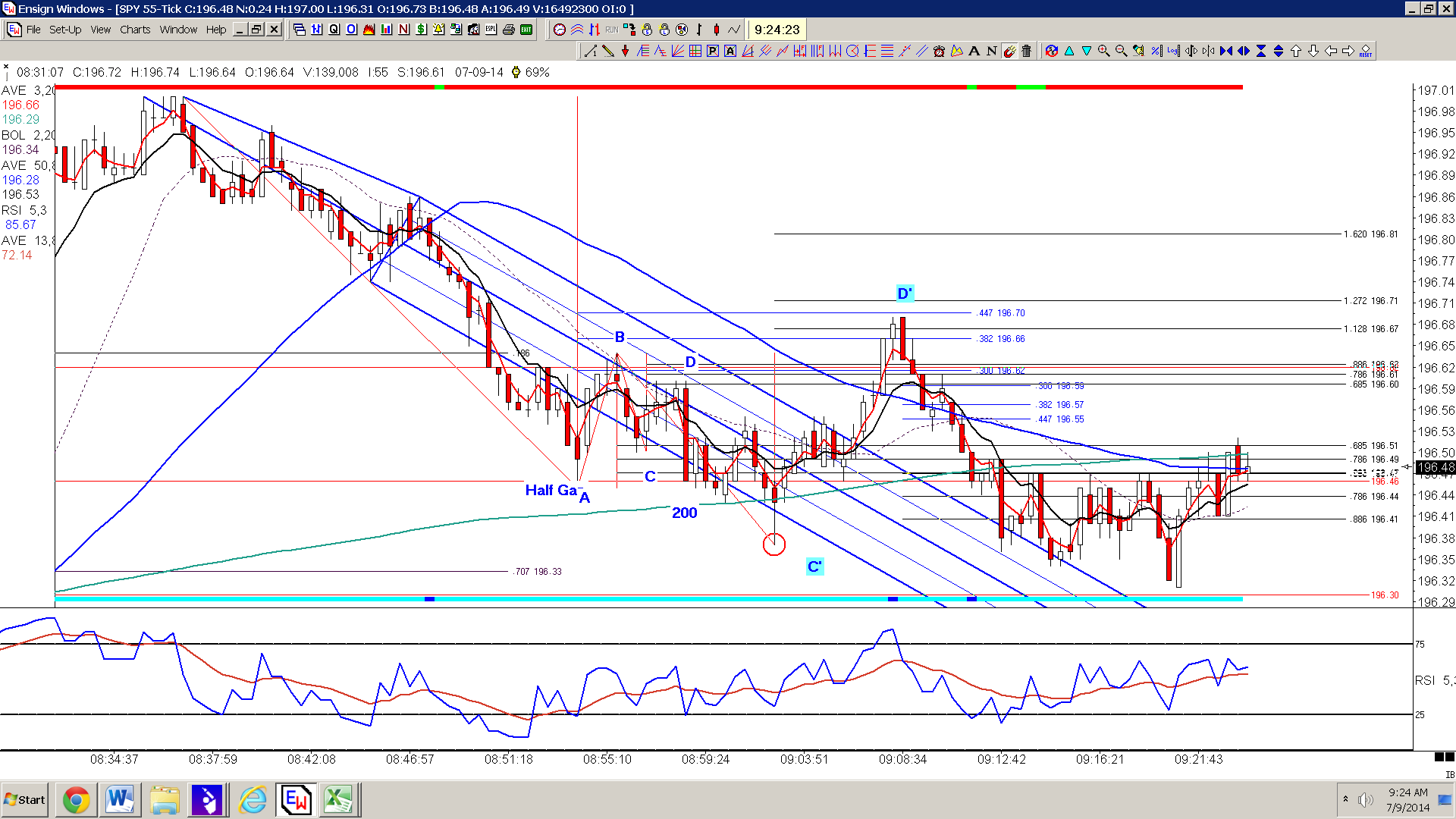Select the red down arrow marker tool
This screenshot has width=1456, height=819.
coord(625,51)
